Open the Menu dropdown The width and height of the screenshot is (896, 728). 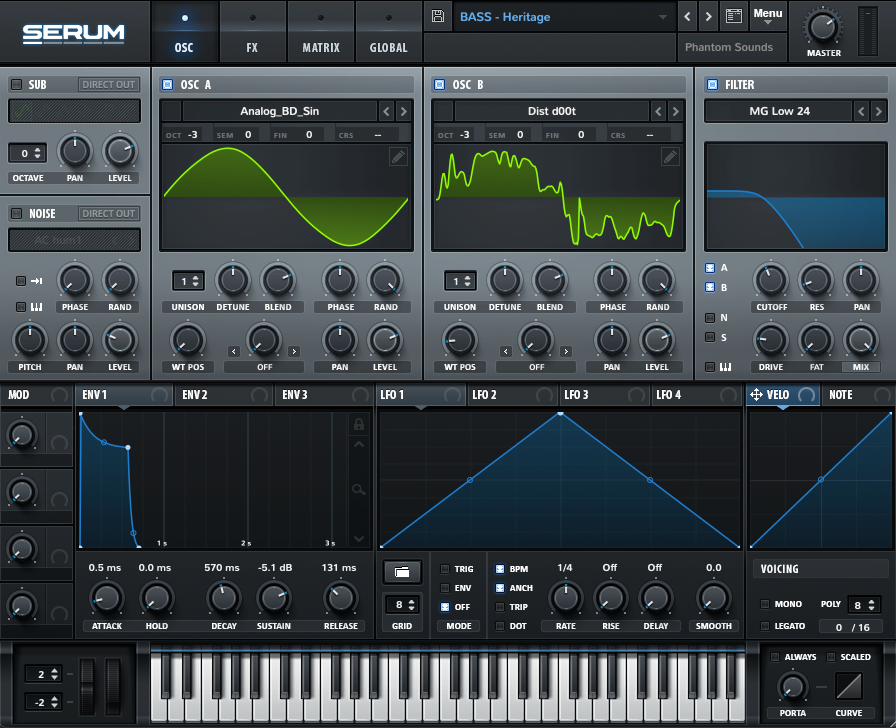[x=768, y=16]
